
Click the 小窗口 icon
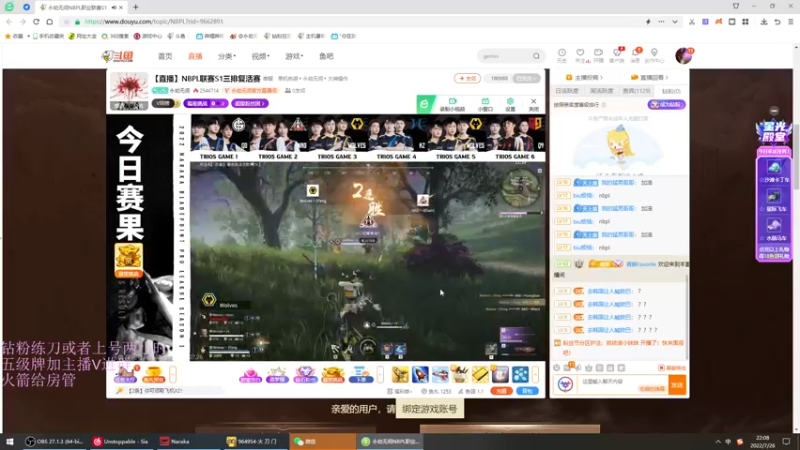point(485,105)
